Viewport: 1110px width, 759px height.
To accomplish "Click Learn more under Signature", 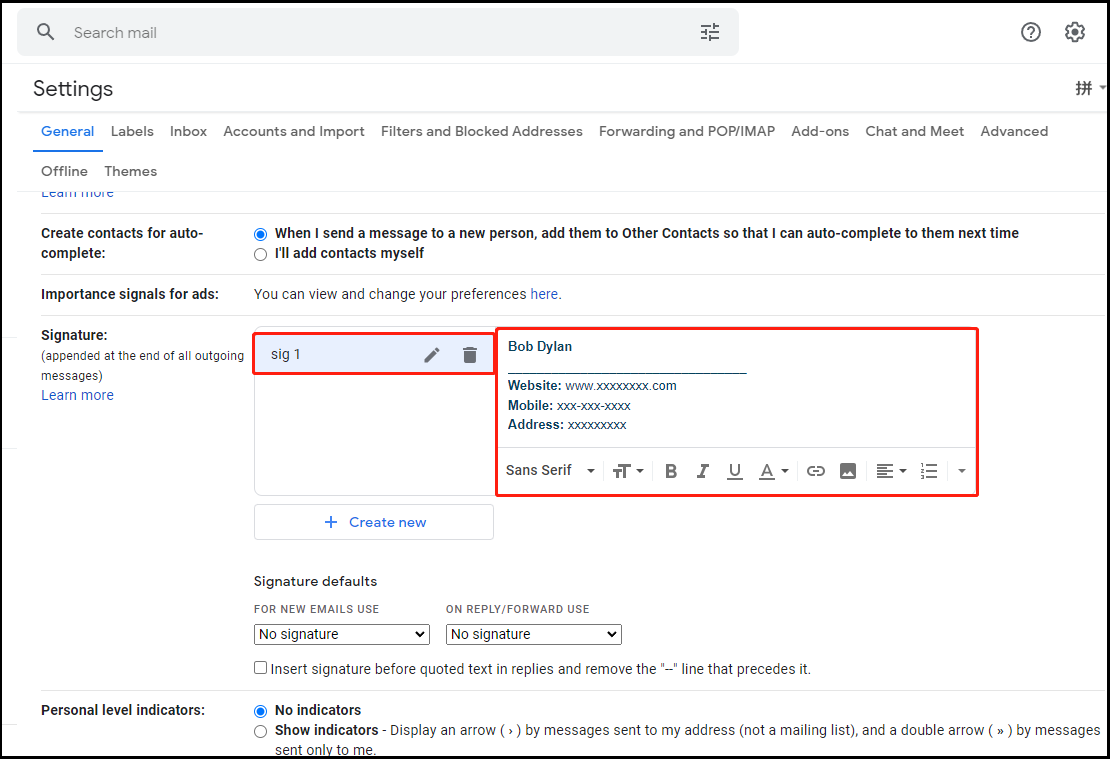I will tap(77, 395).
